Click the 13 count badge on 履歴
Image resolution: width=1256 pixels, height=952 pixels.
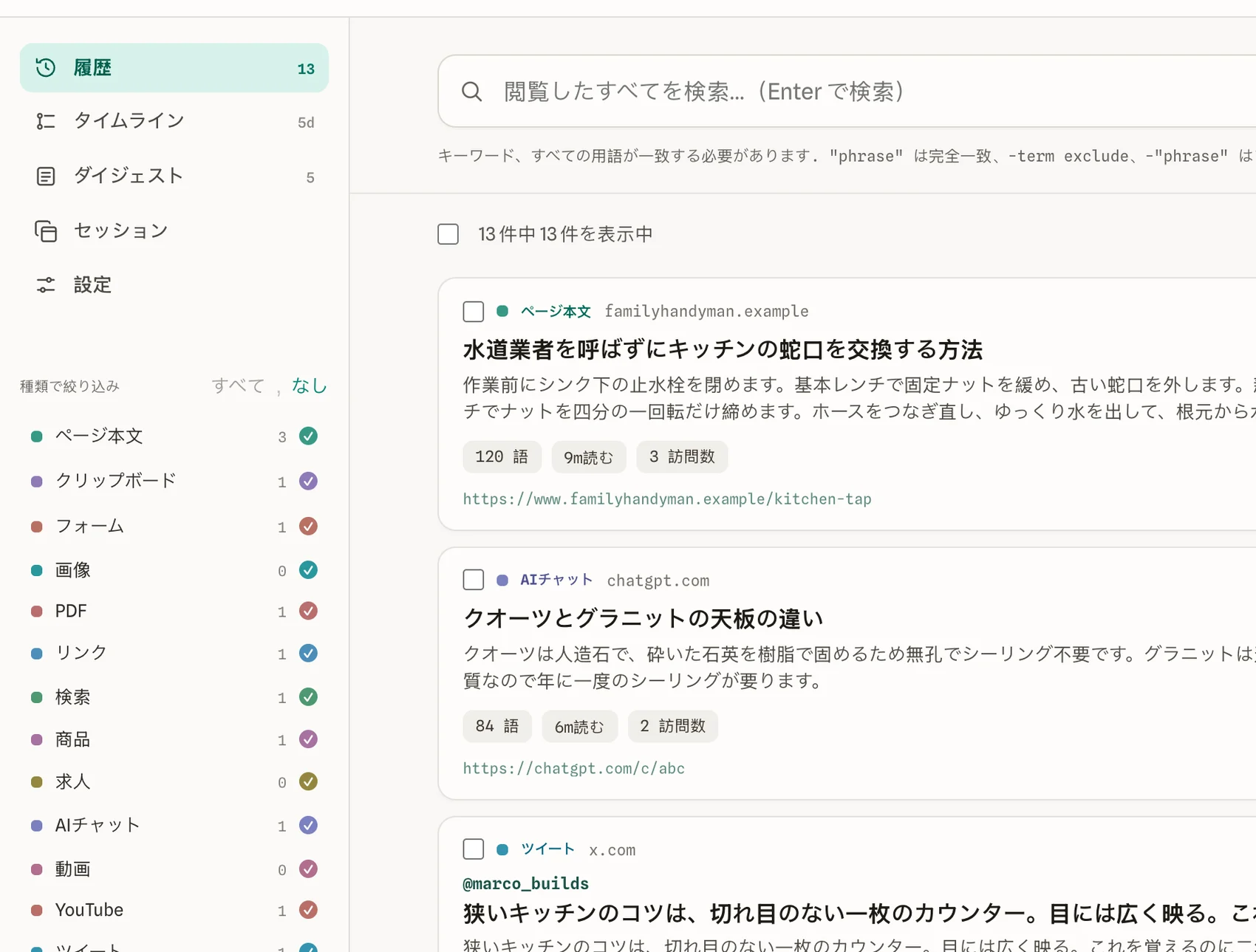(306, 69)
